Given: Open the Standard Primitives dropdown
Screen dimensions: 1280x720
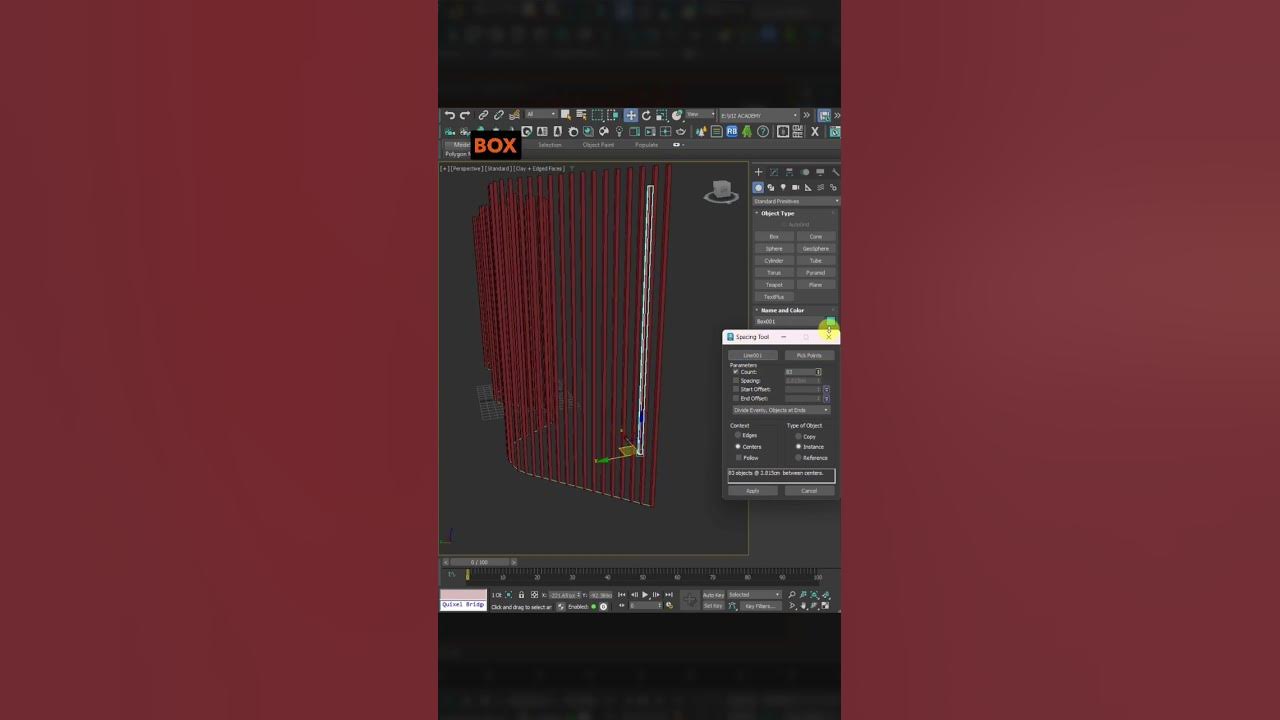Looking at the screenshot, I should [x=796, y=202].
